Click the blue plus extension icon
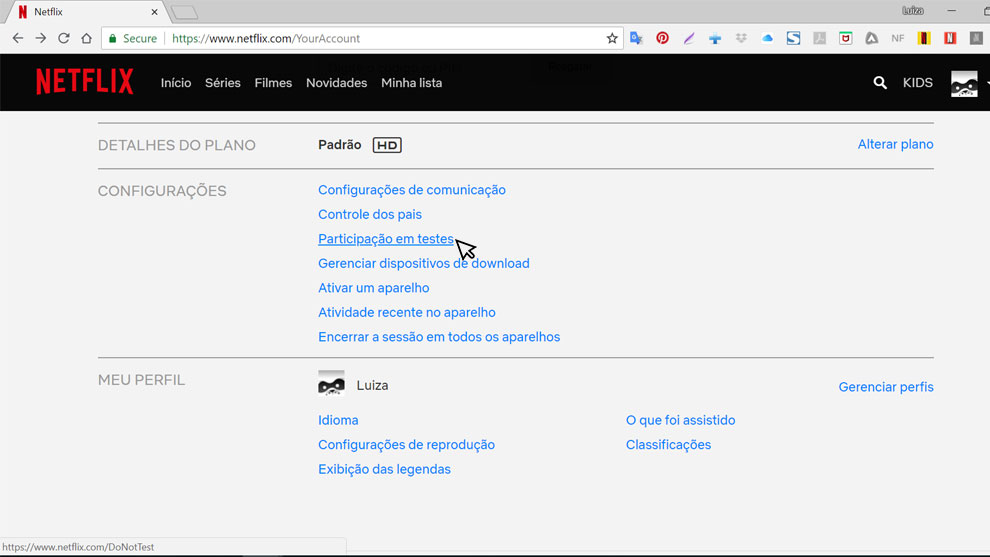This screenshot has height=557, width=990. click(715, 39)
